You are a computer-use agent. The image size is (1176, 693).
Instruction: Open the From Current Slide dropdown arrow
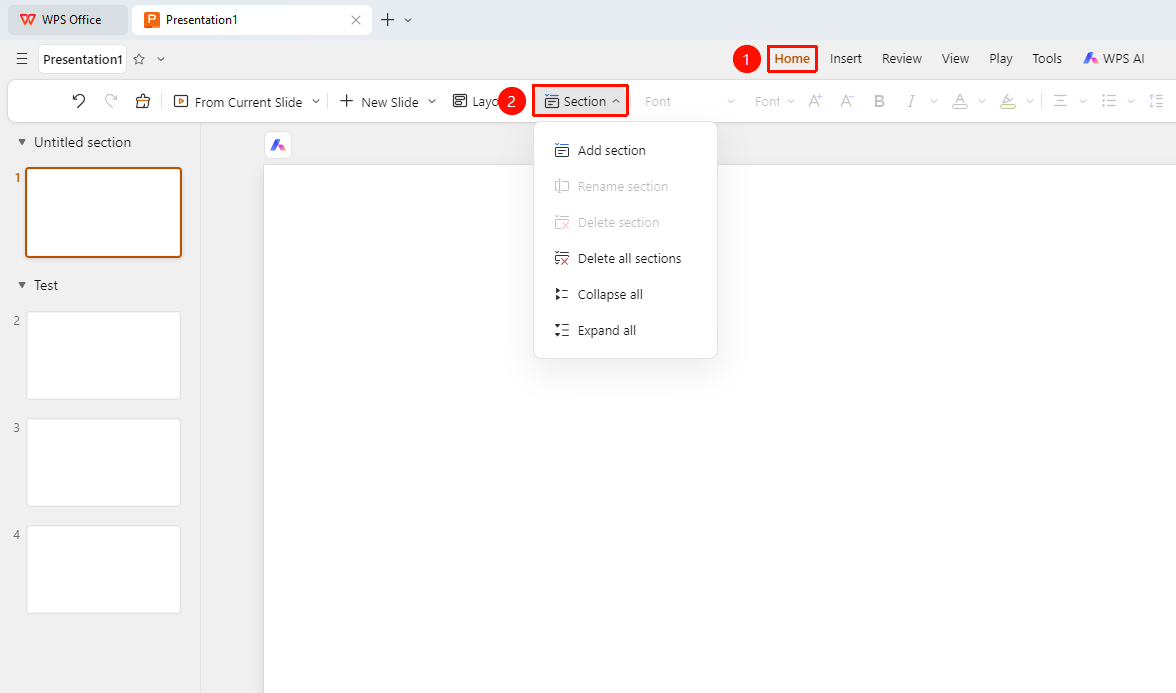[x=316, y=101]
